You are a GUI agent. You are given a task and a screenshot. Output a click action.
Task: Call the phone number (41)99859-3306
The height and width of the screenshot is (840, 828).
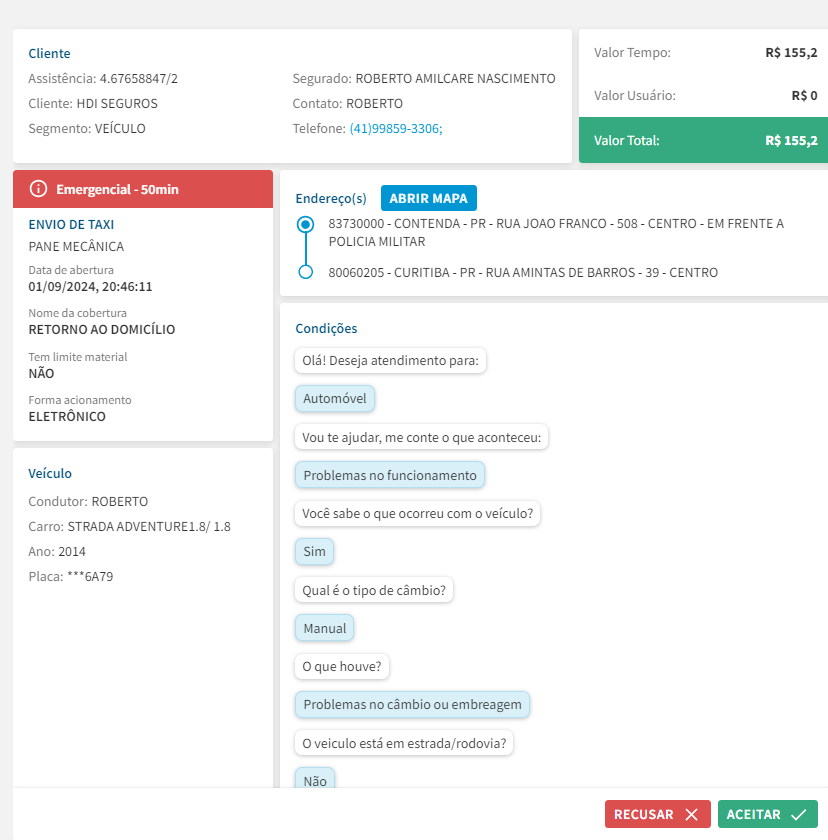395,129
